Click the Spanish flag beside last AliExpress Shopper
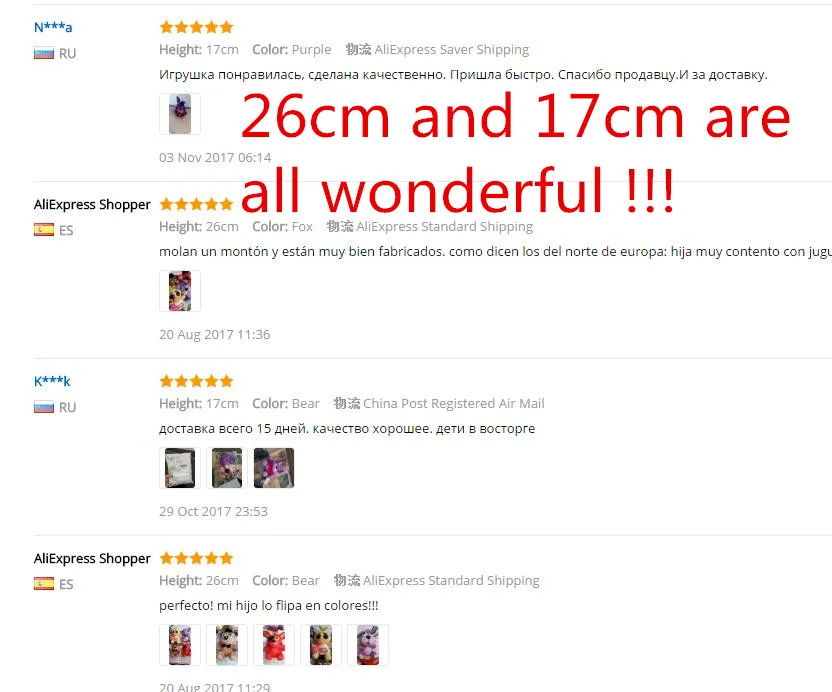This screenshot has width=832, height=692. coord(44,584)
